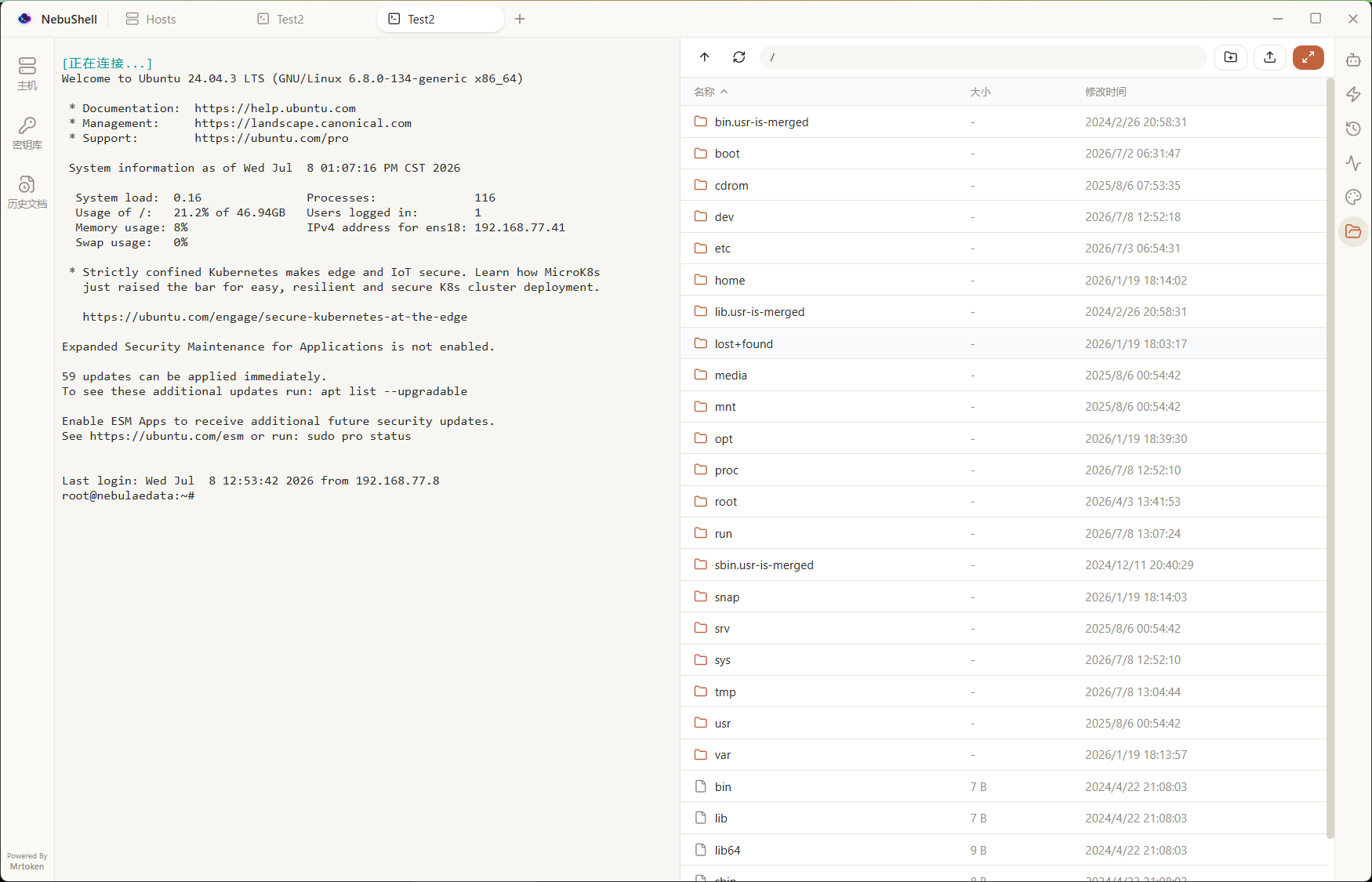Expand file panel with orange arrows button

click(x=1308, y=57)
